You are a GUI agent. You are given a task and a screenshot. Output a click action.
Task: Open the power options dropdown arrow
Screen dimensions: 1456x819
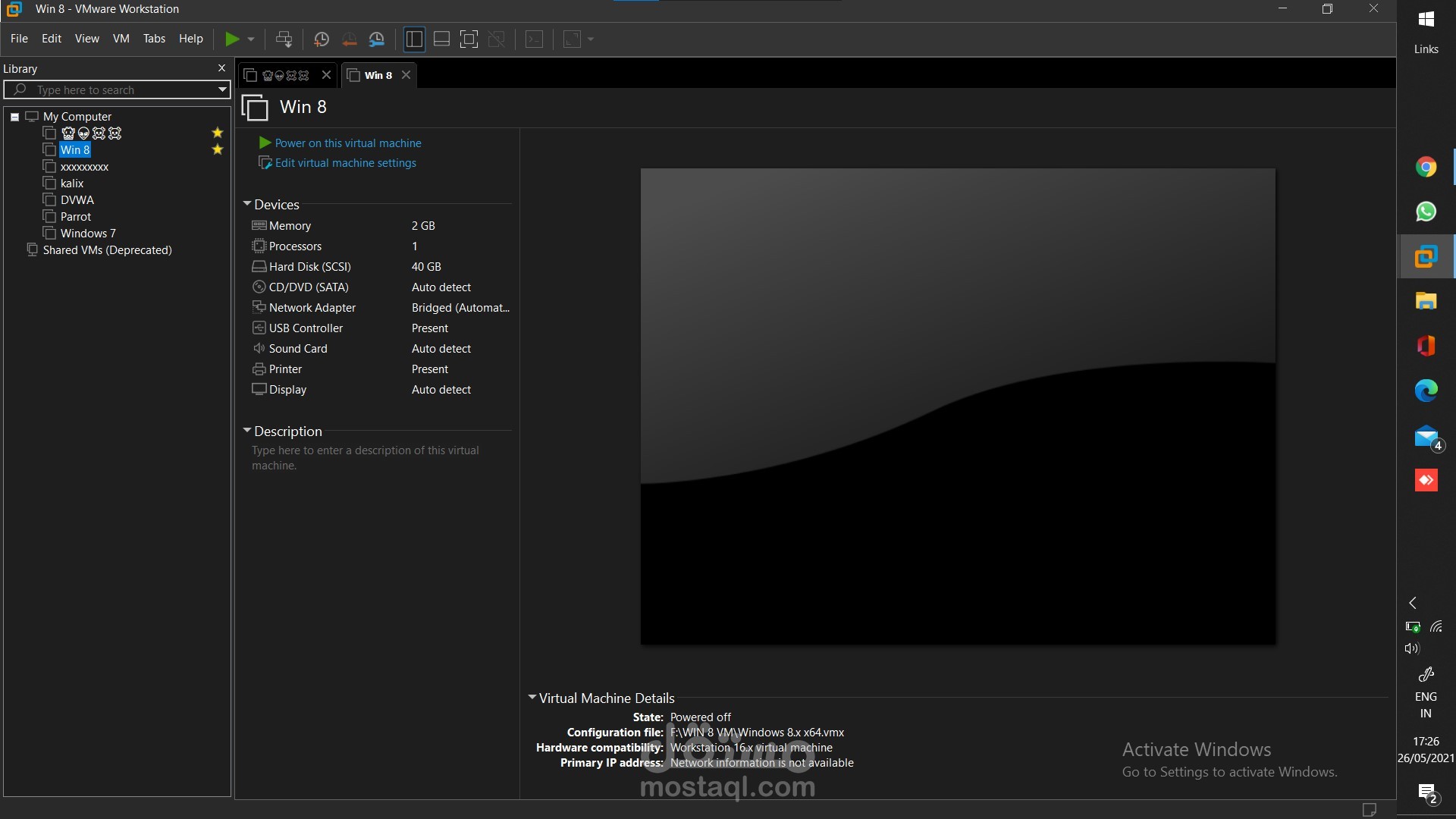[x=251, y=39]
